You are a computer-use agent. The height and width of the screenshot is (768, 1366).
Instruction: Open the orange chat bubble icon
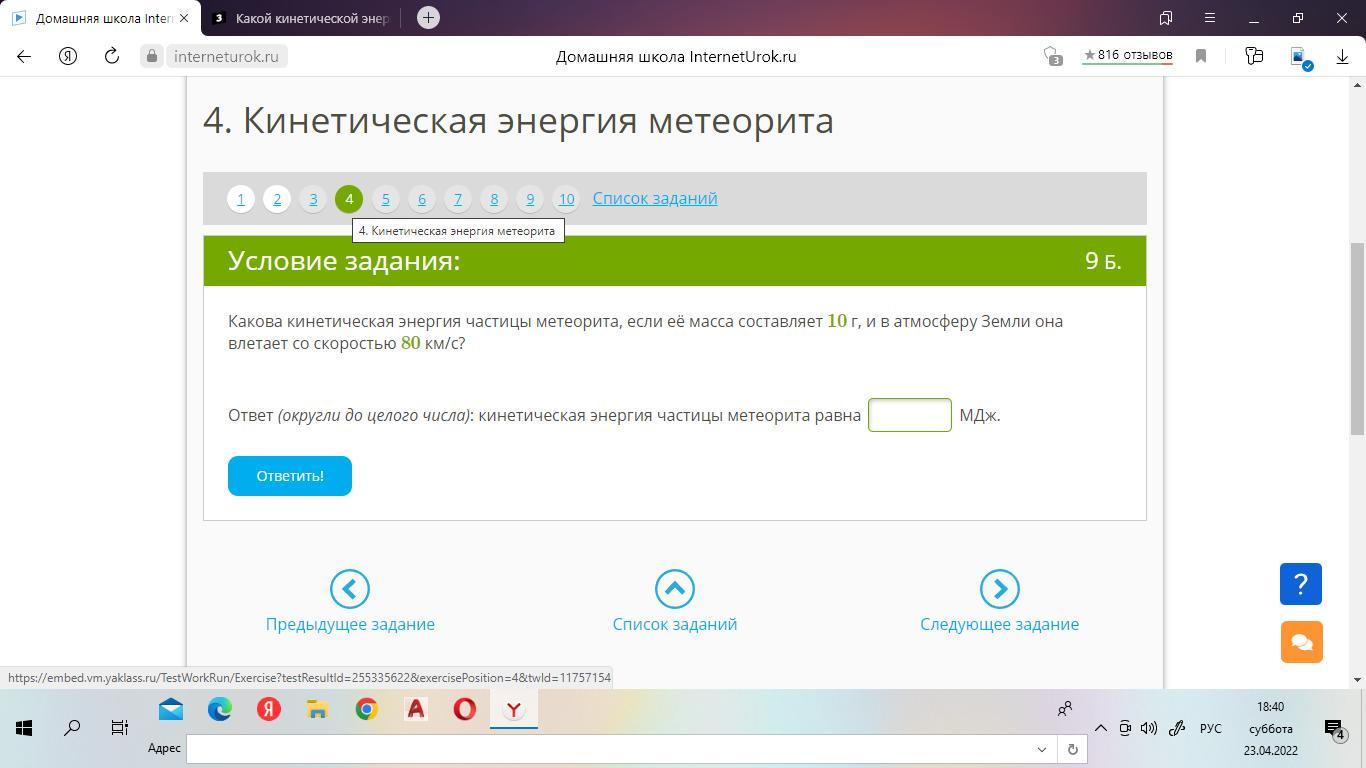(x=1301, y=642)
